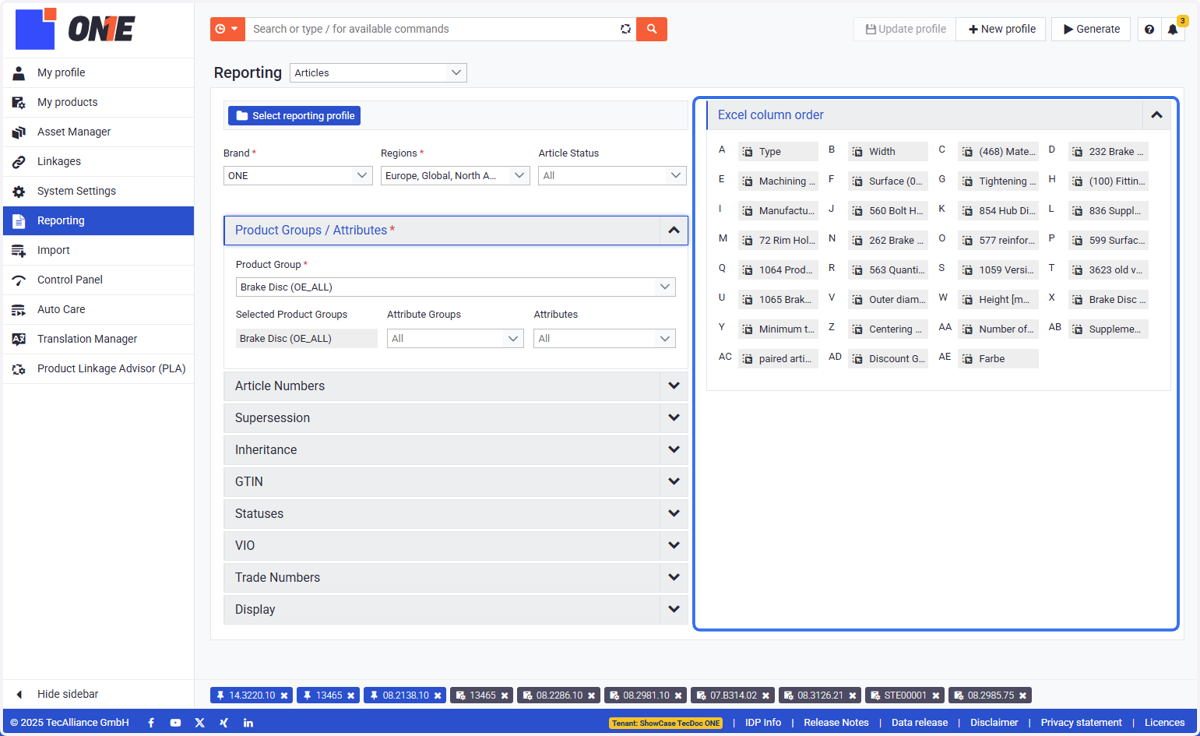Click the Centering column chip icon
1200x736 pixels.
point(857,329)
